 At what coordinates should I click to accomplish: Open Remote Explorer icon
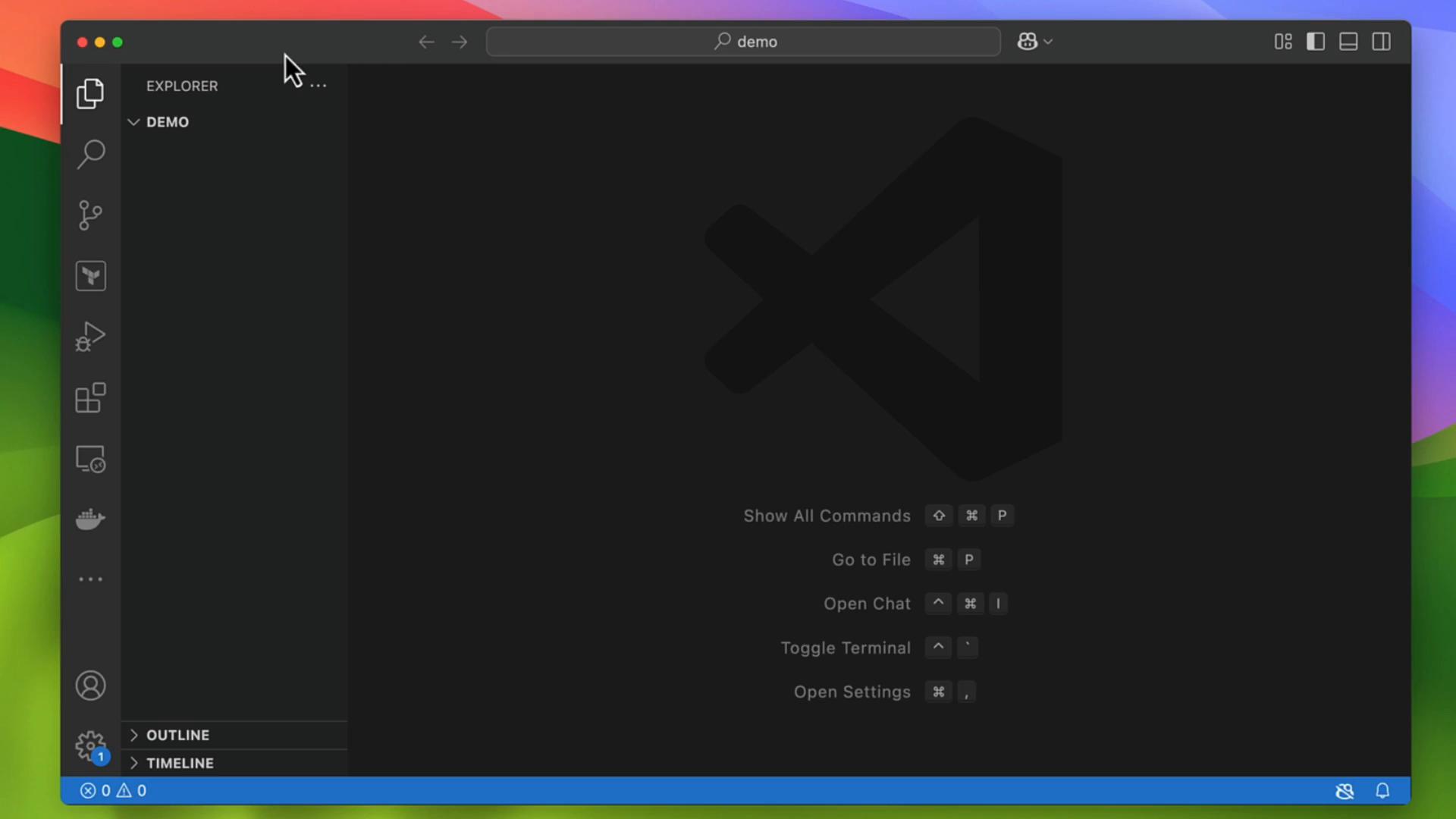(x=90, y=459)
